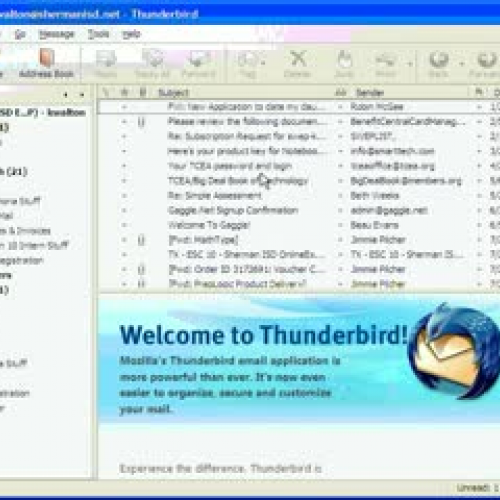Click the attachment icon on 'Please review the following' row
Viewport: 500px width, 500px height.
(x=141, y=122)
